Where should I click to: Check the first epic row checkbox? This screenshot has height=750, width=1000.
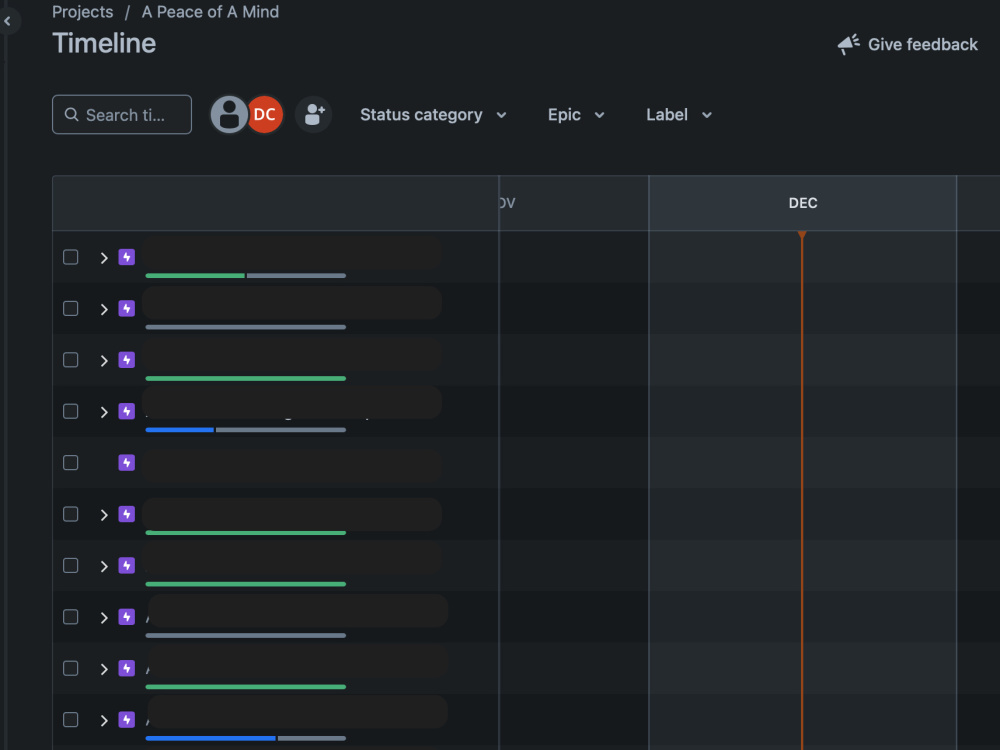point(71,257)
